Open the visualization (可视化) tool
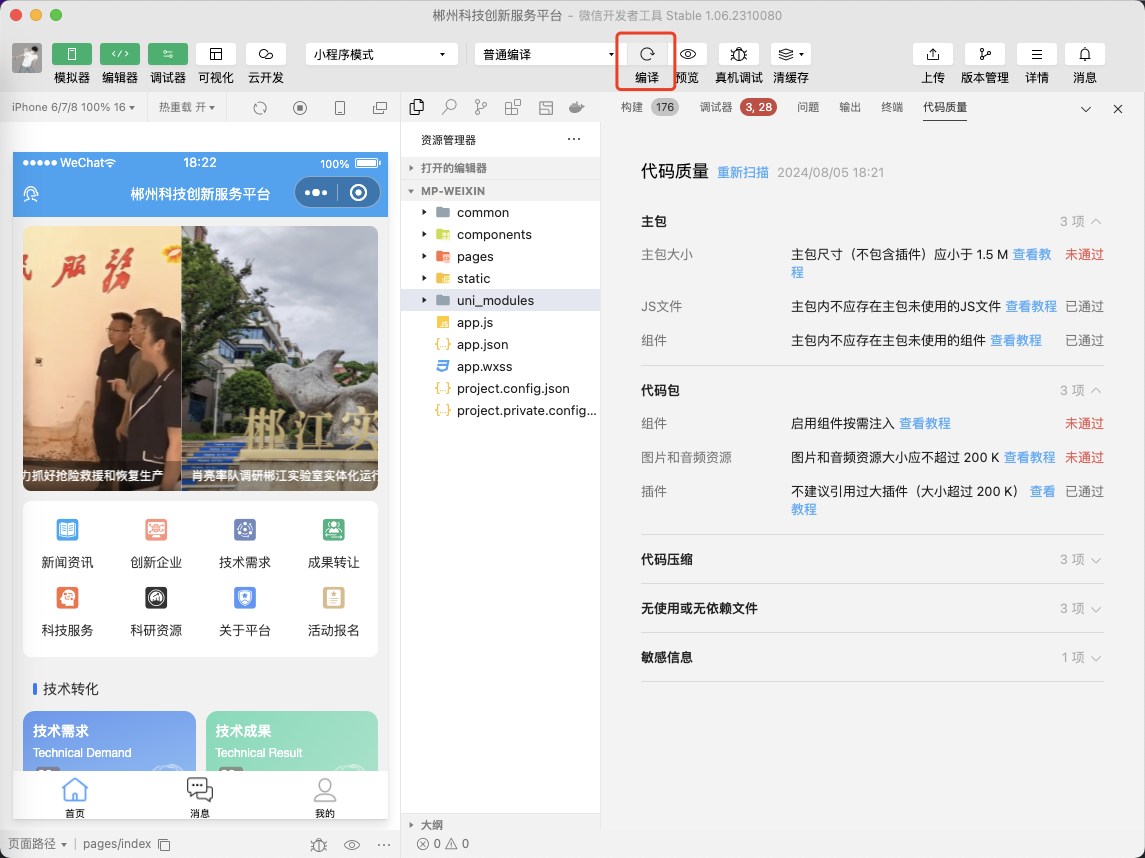This screenshot has width=1145, height=858. 215,54
